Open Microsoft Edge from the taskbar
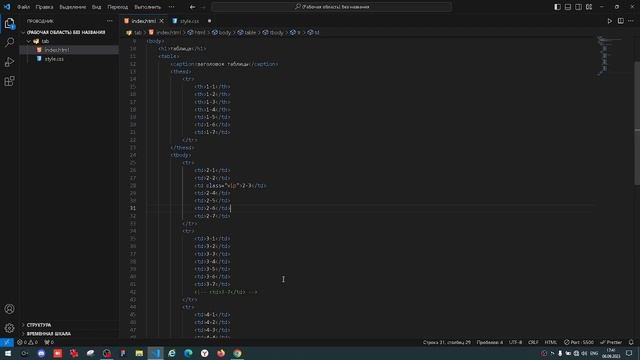The height and width of the screenshot is (360, 640). (188, 353)
